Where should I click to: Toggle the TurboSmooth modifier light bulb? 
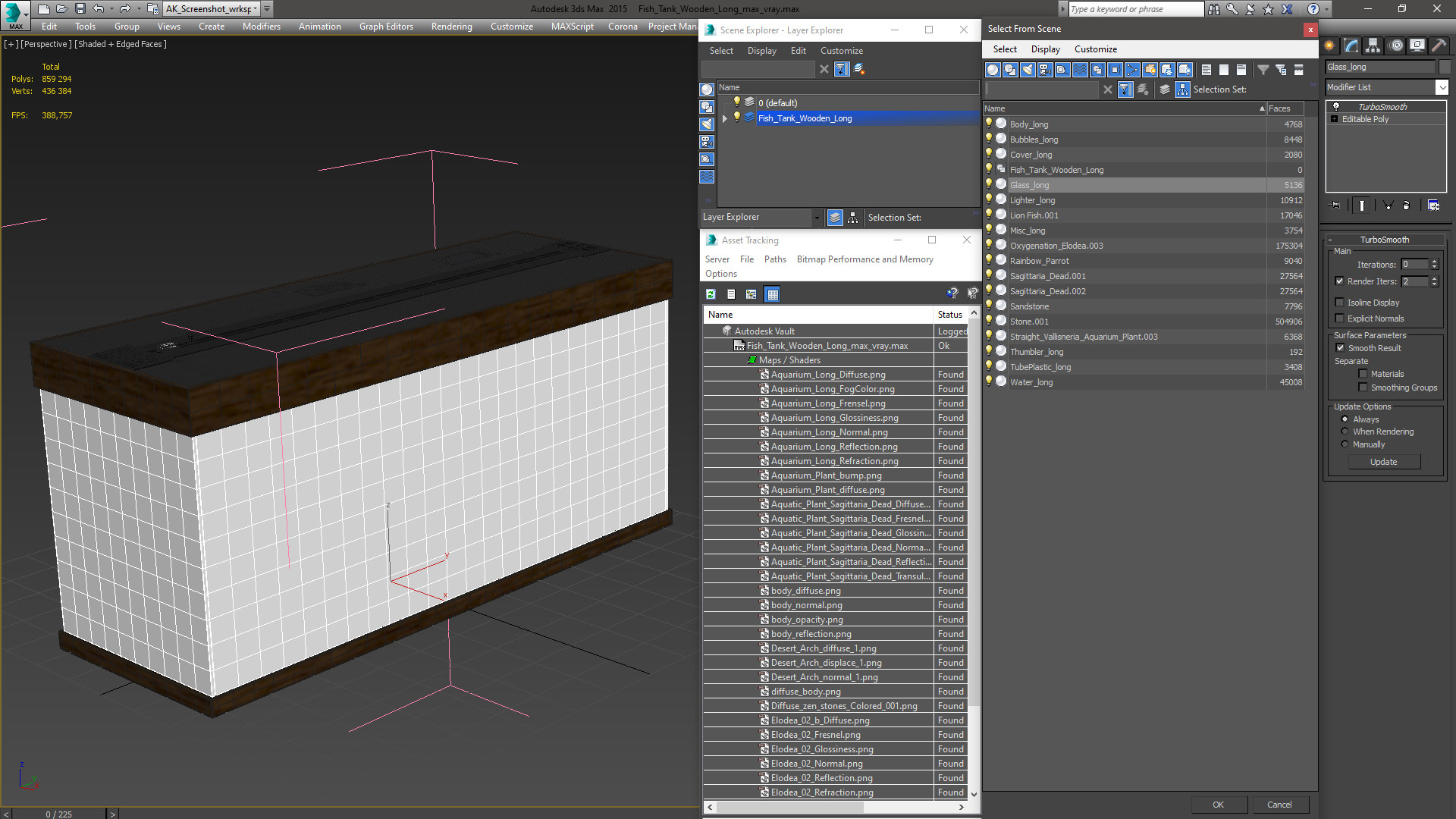(1336, 106)
